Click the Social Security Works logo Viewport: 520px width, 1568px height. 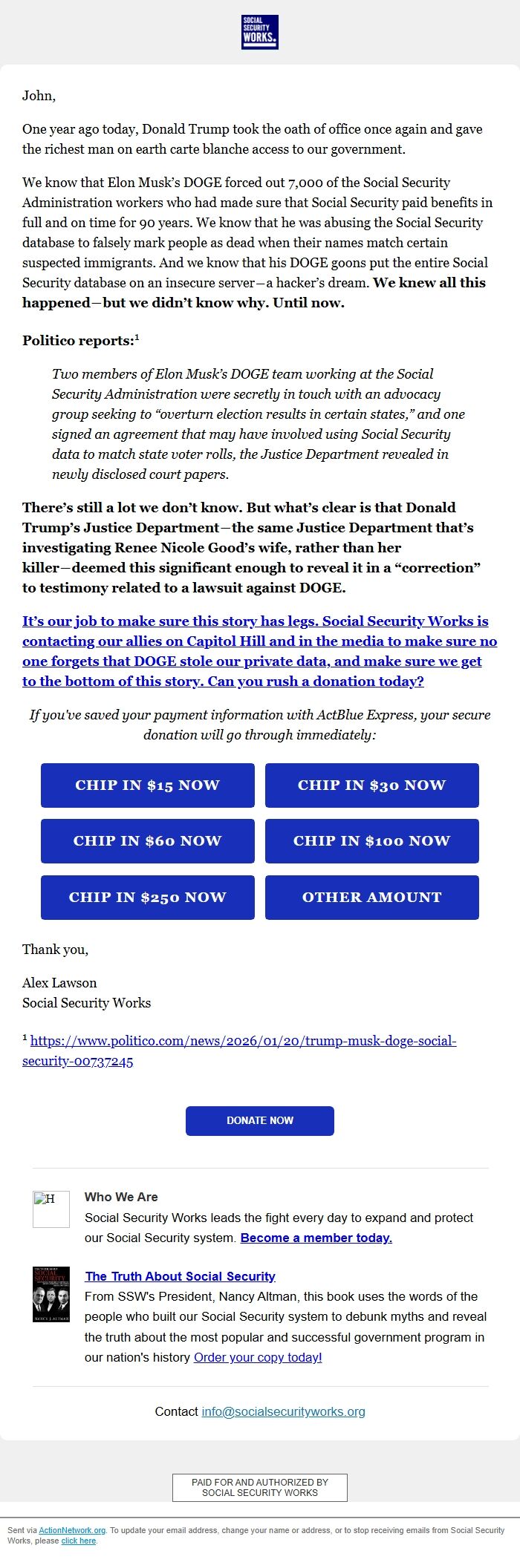(259, 33)
